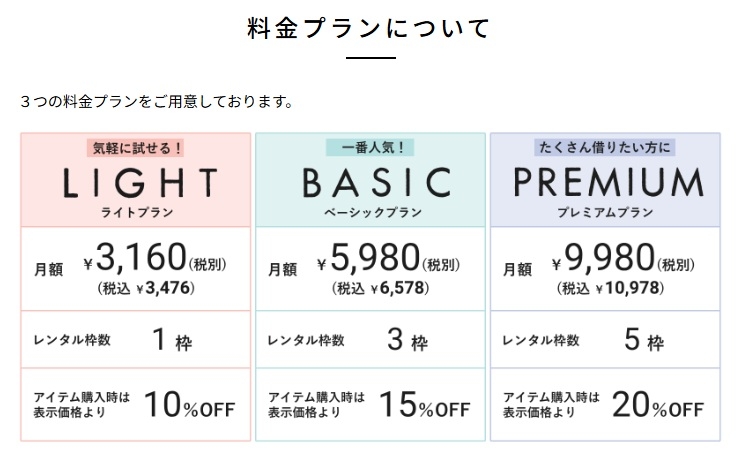Click the 税込 ¥3,476 price text
Screen dimensions: 744x452
145,289
